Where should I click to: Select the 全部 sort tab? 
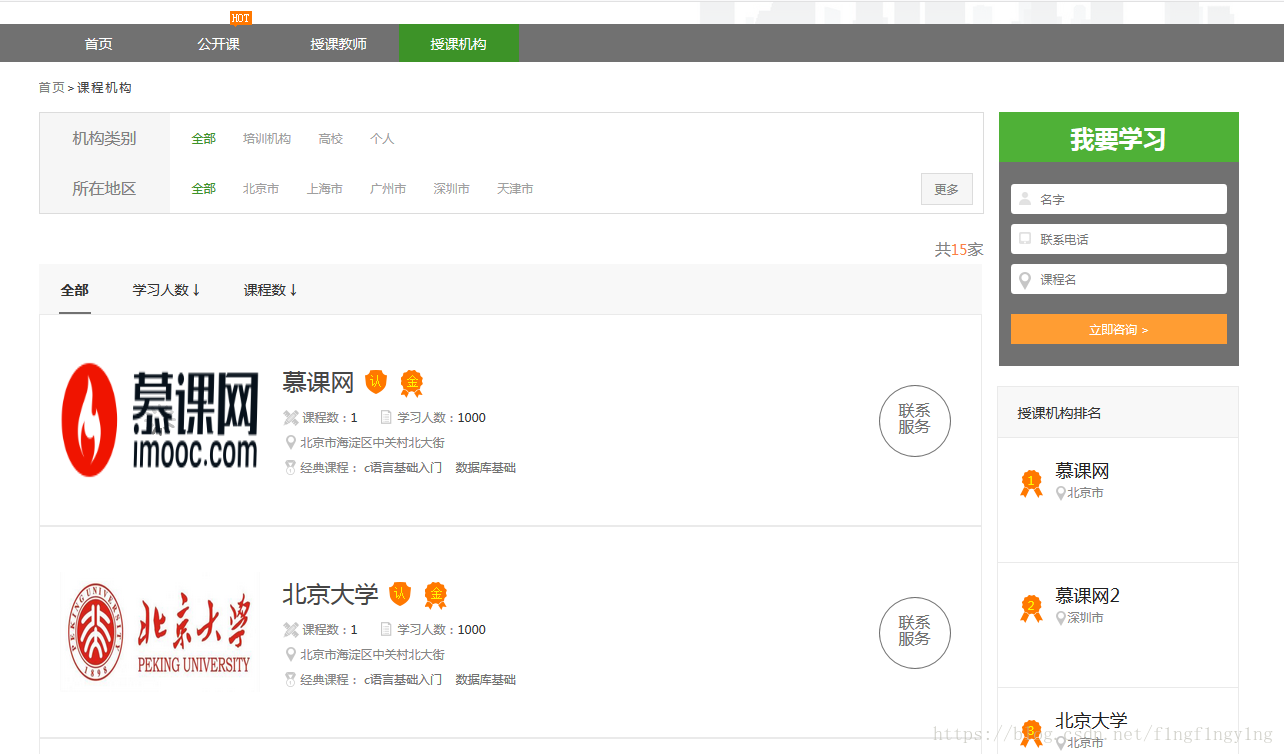(75, 290)
